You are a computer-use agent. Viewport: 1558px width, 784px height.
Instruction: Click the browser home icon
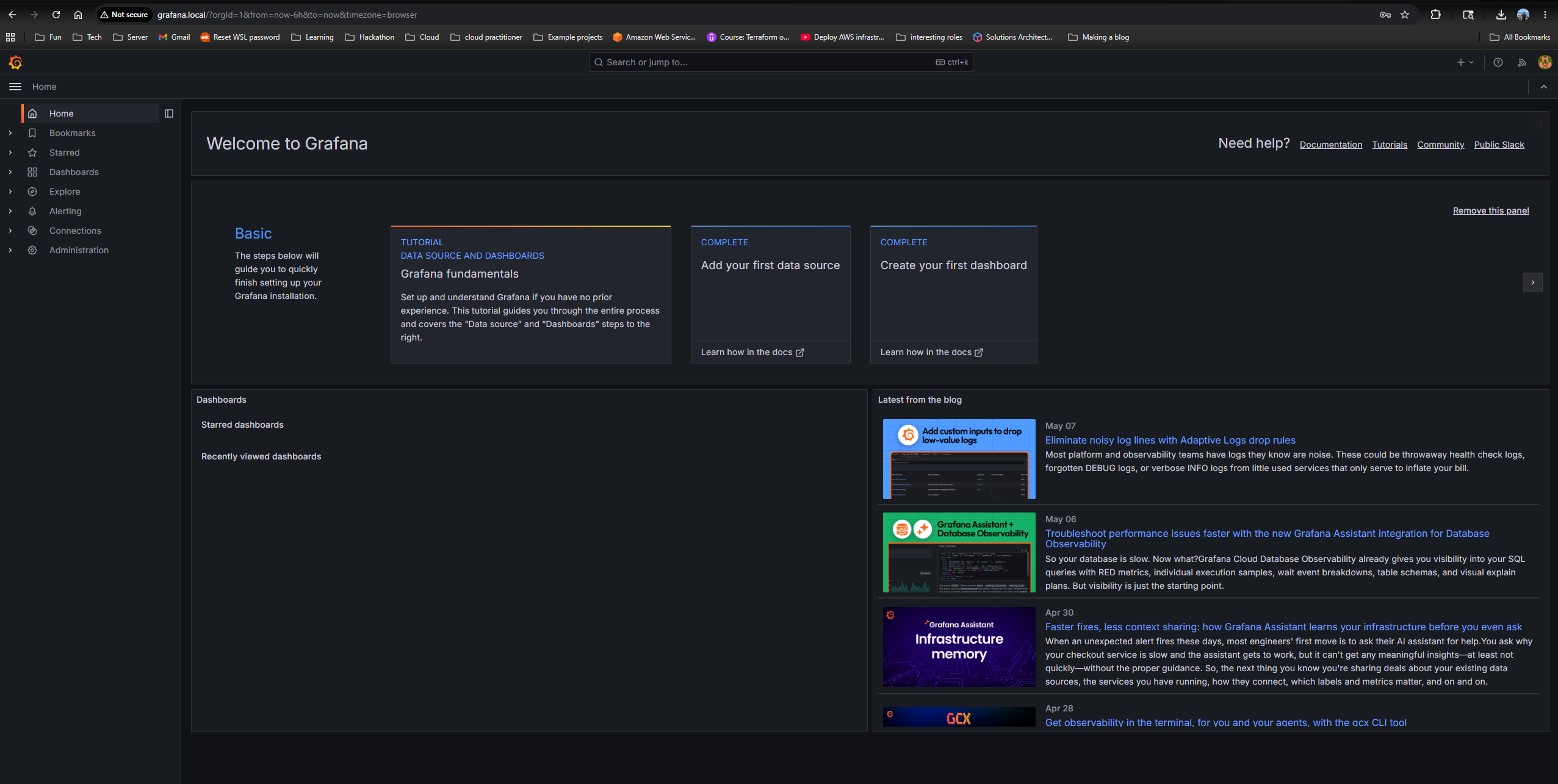click(x=78, y=15)
